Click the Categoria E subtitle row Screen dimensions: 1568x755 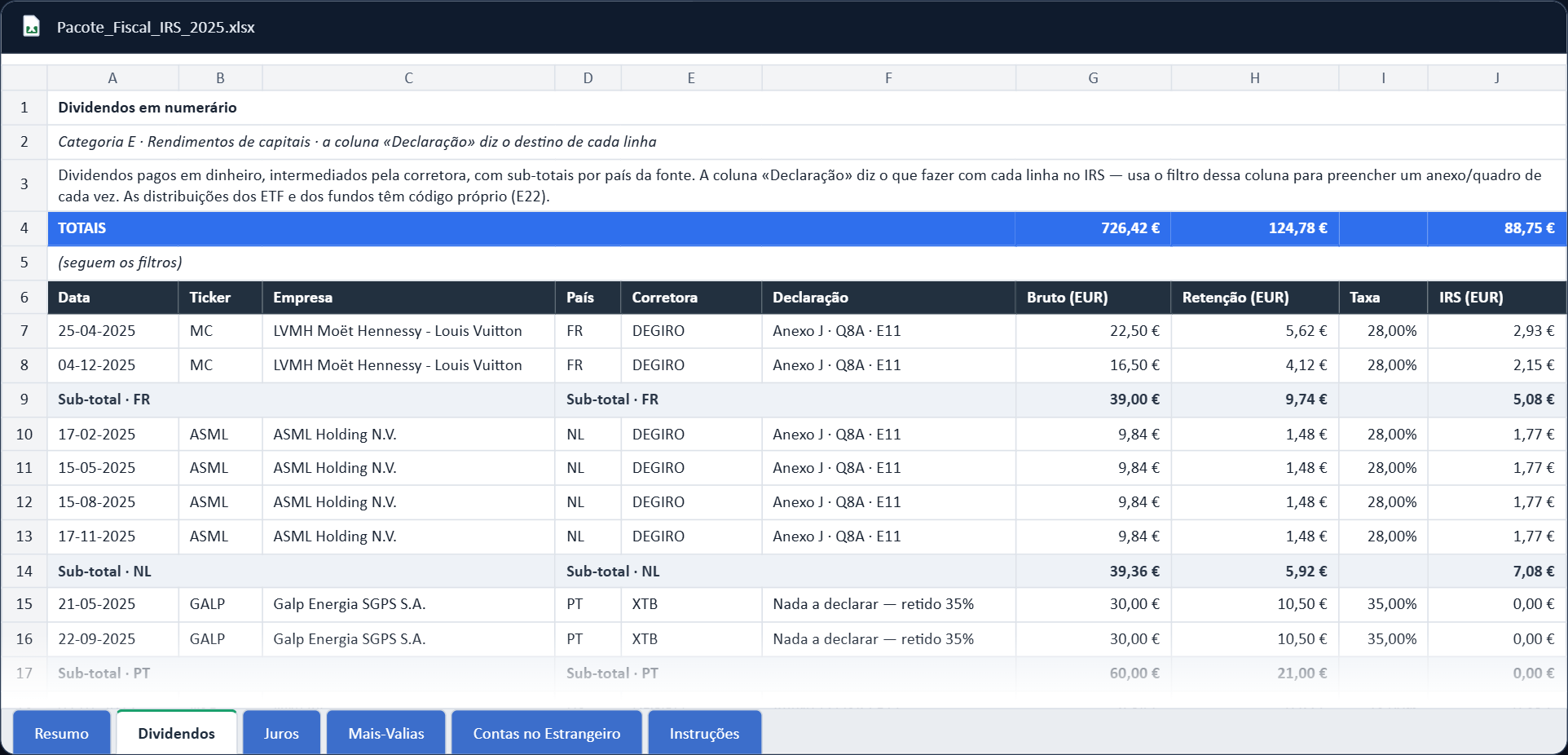807,142
